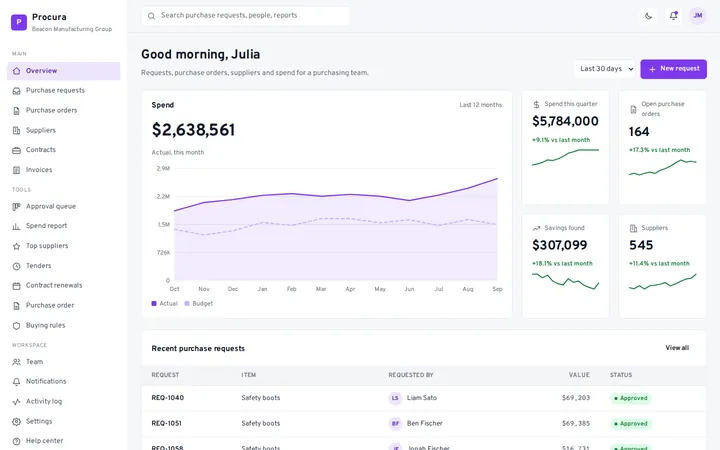
Task: Toggle the Budget legend swatch
Action: (187, 304)
